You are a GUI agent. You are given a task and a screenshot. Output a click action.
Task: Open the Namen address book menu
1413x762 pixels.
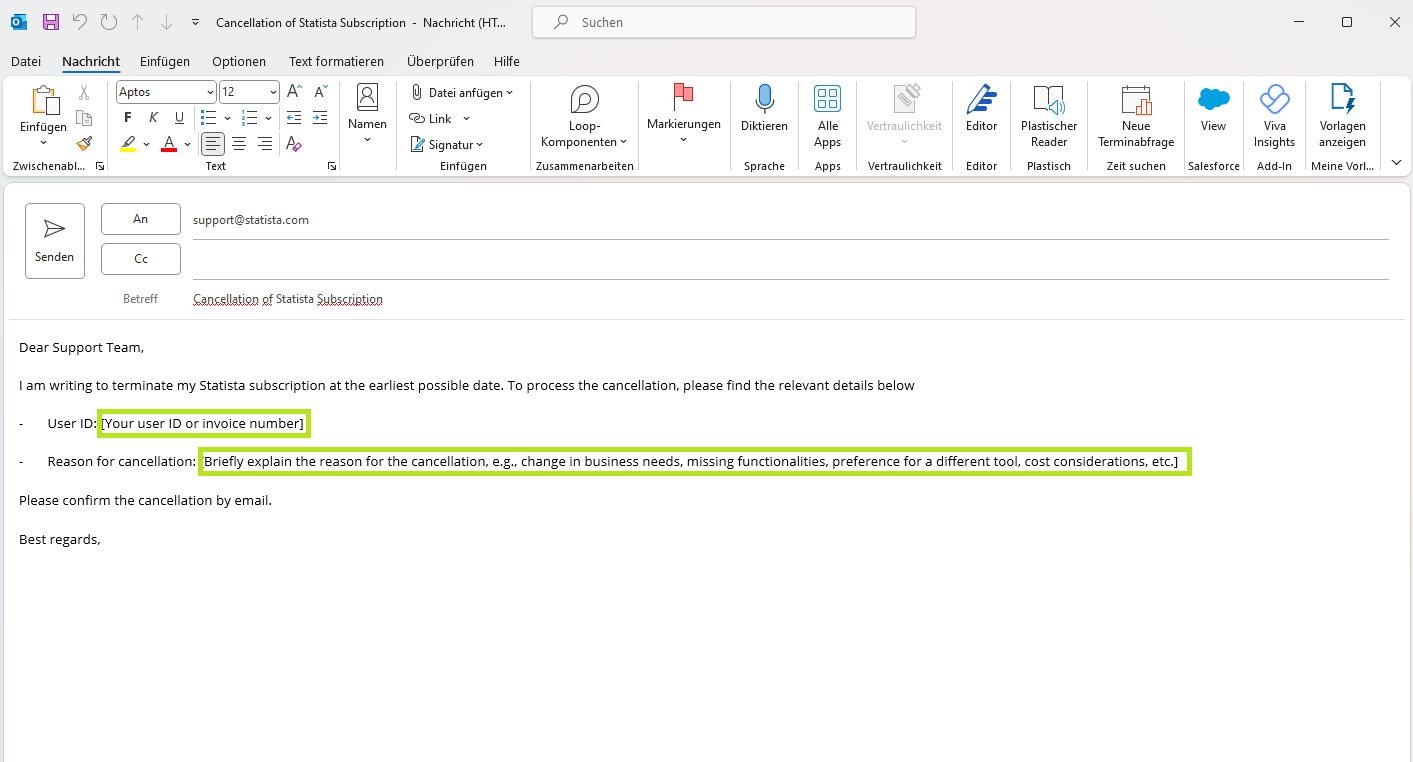point(367,115)
